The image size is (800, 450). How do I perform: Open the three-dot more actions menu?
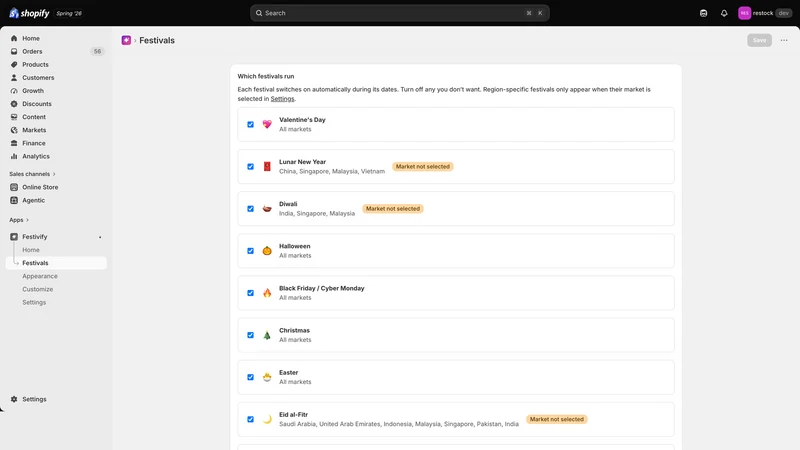coord(784,40)
